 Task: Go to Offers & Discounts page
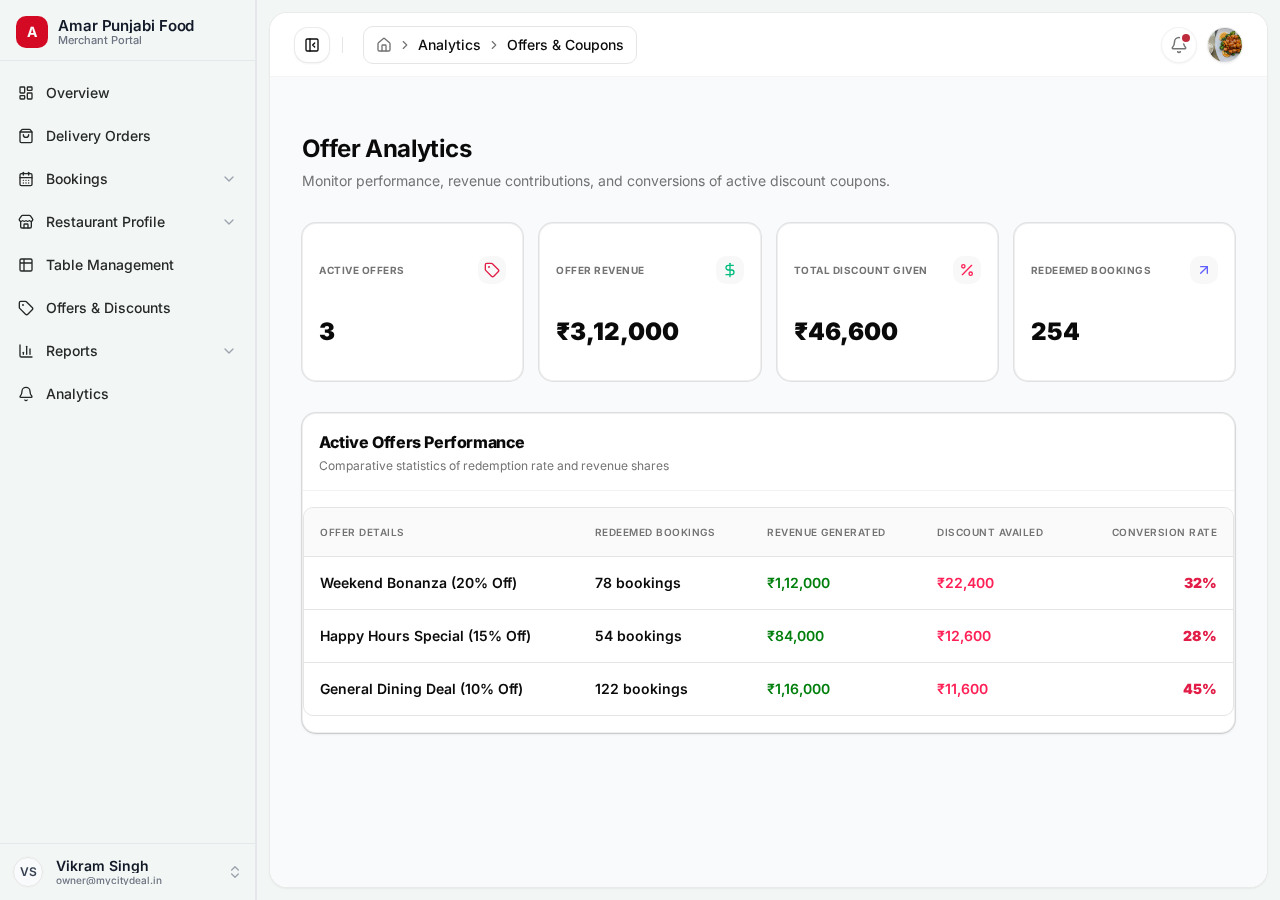coord(128,308)
